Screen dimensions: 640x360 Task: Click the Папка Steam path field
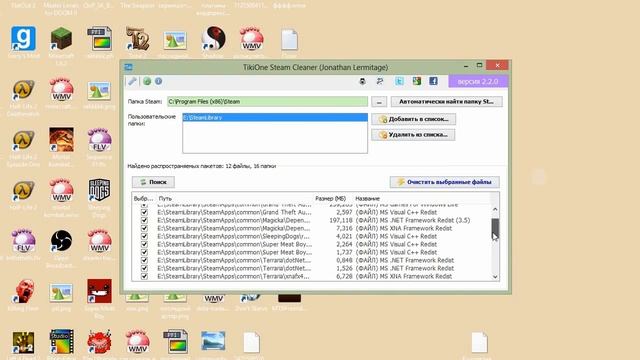point(267,102)
